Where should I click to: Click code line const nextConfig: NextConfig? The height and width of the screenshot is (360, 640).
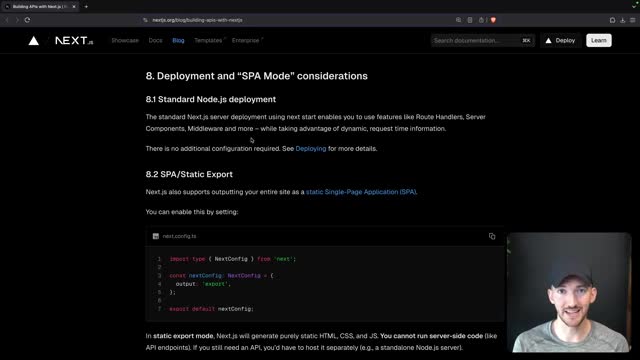(221, 276)
